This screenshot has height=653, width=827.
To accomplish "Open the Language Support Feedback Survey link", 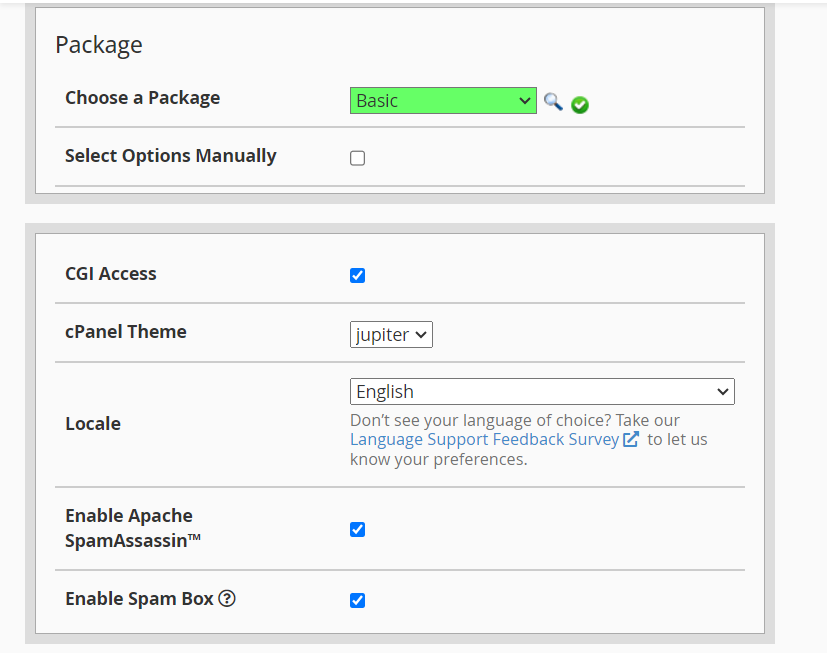I will pyautogui.click(x=484, y=440).
